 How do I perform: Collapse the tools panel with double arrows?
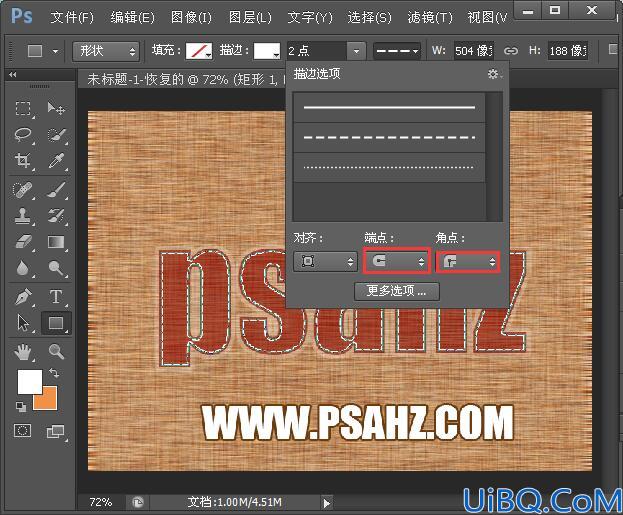(x=13, y=74)
